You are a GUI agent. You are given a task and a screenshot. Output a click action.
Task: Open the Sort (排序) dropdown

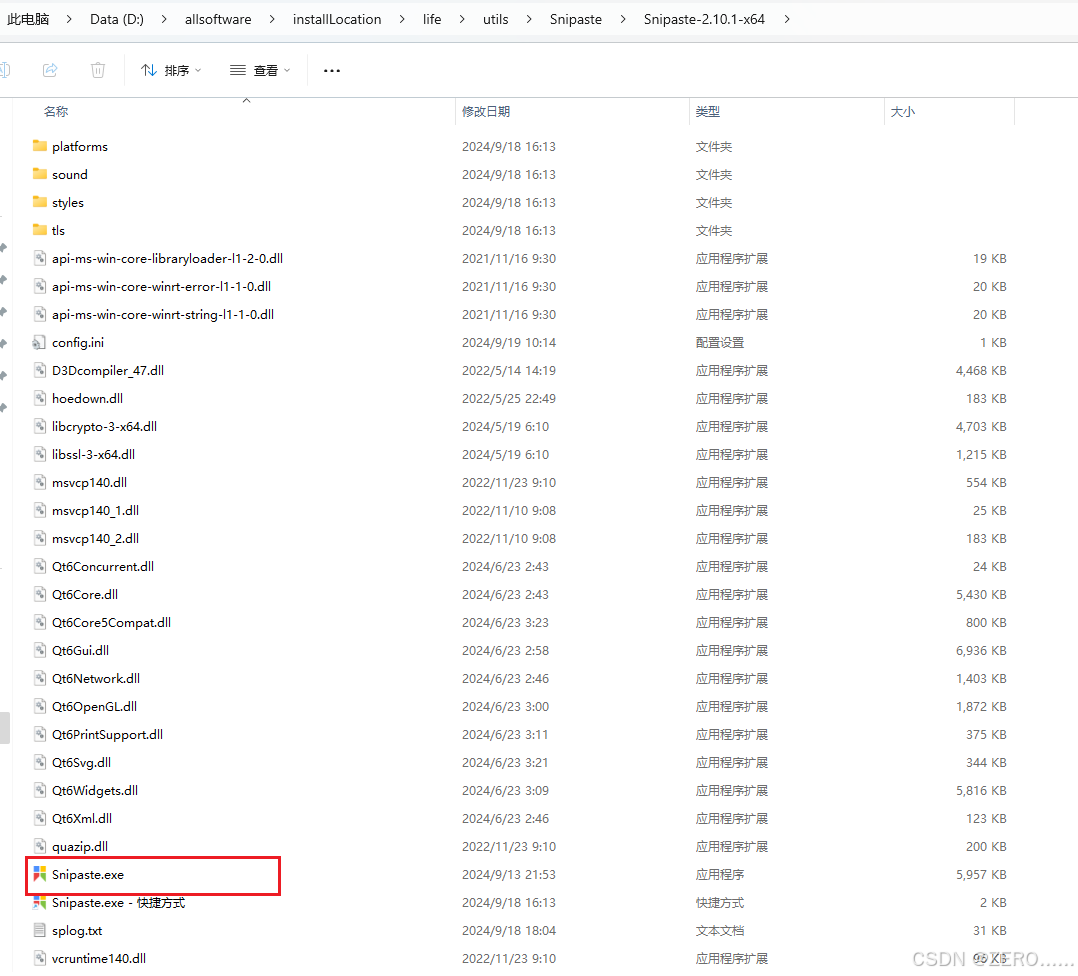click(170, 70)
